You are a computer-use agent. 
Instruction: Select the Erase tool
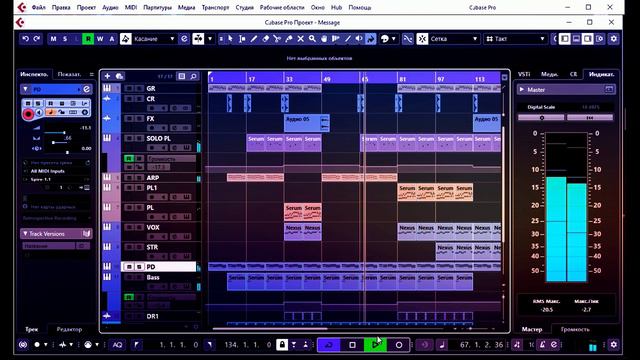tap(265, 39)
